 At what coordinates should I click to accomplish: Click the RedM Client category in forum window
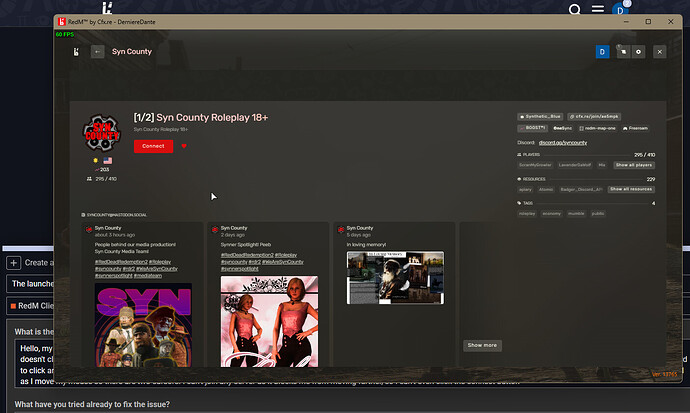(x=31, y=306)
